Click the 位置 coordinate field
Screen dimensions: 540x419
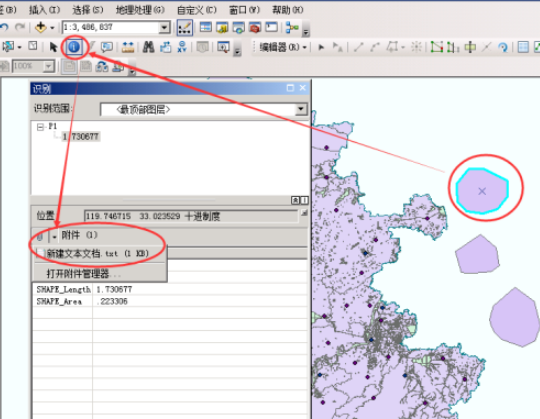(x=191, y=216)
